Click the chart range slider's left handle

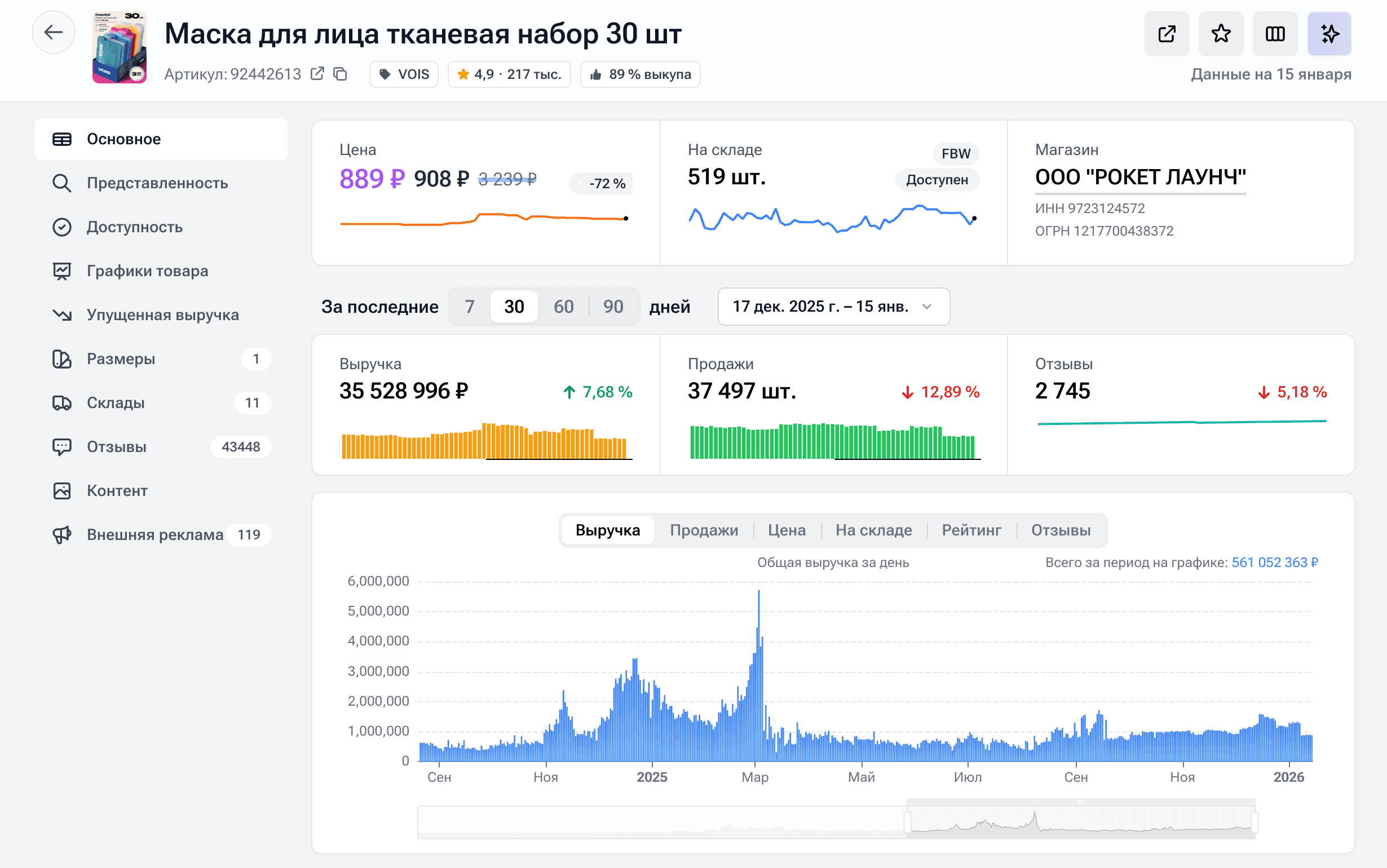908,822
